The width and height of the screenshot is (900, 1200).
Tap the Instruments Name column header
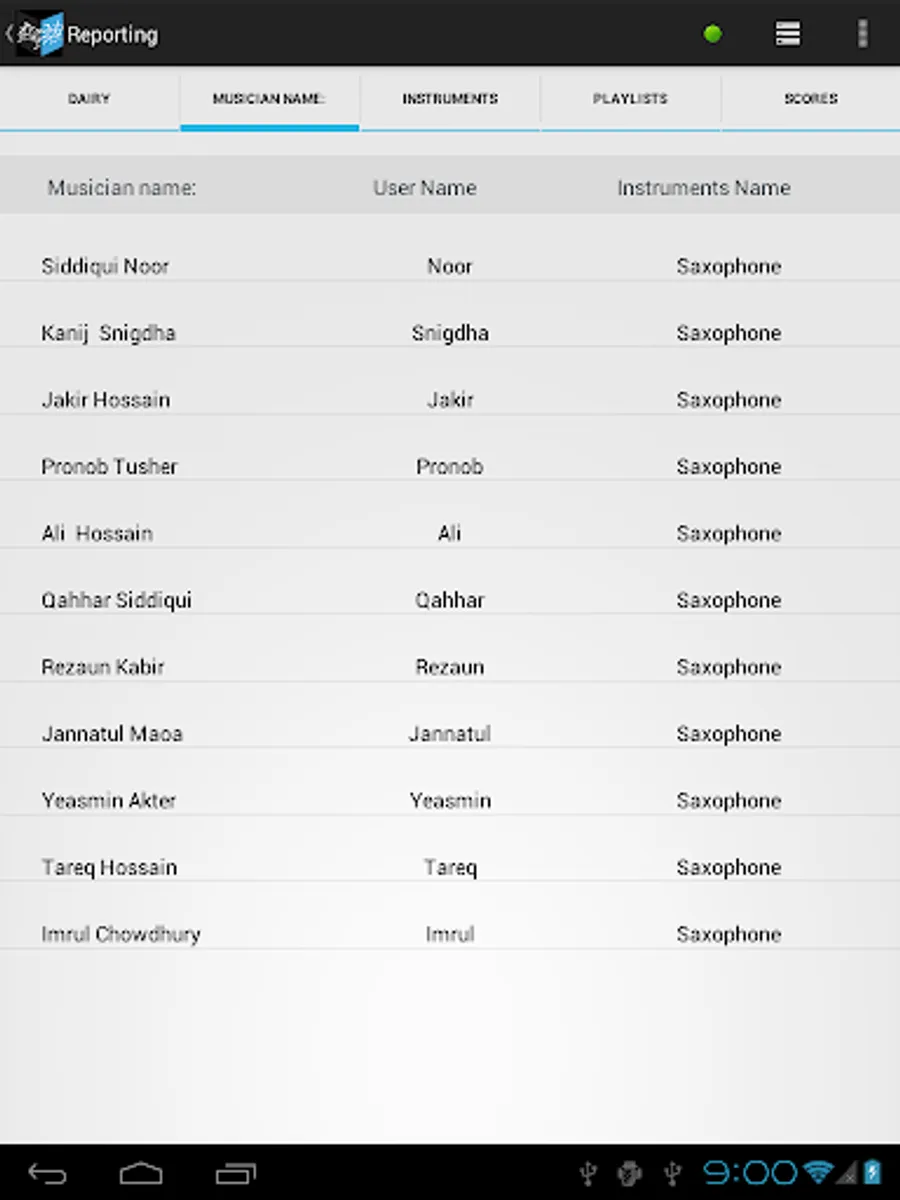tap(703, 188)
